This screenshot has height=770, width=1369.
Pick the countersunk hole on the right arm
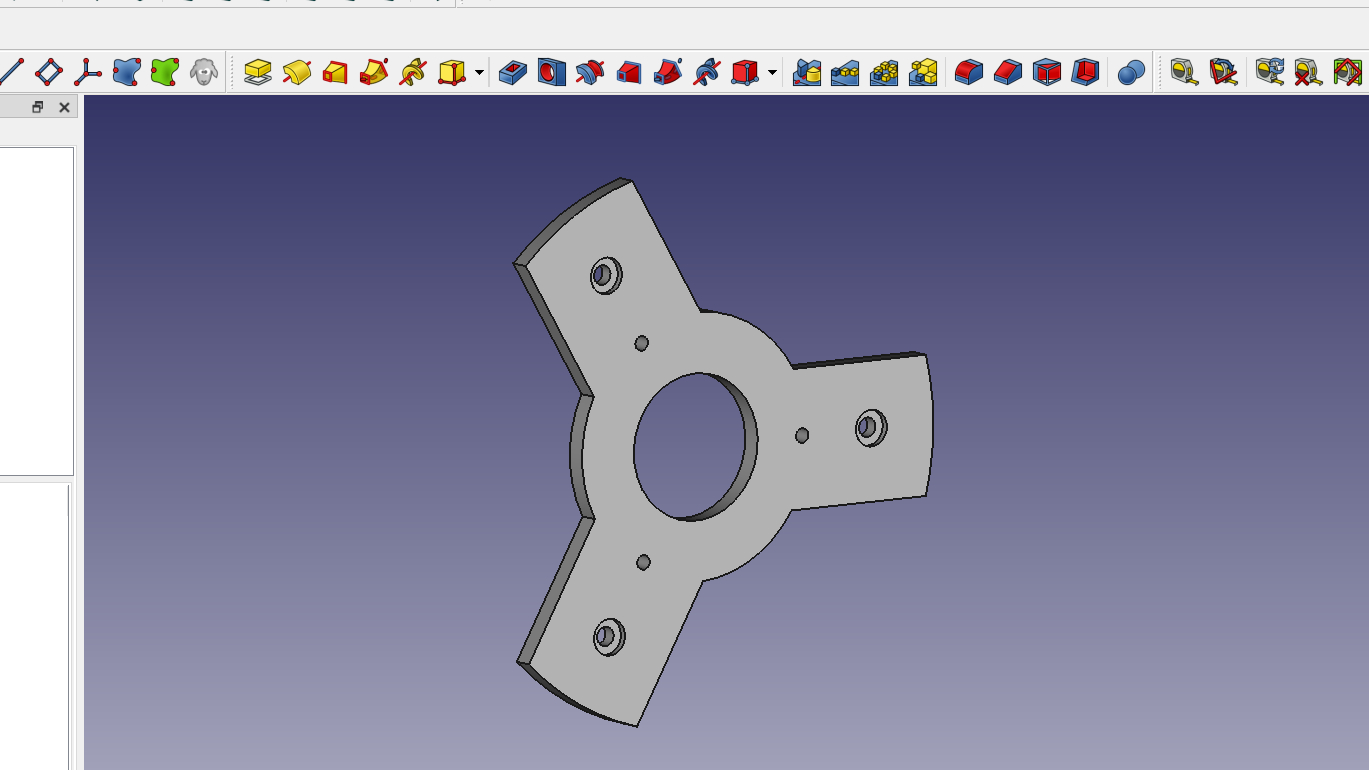point(869,428)
